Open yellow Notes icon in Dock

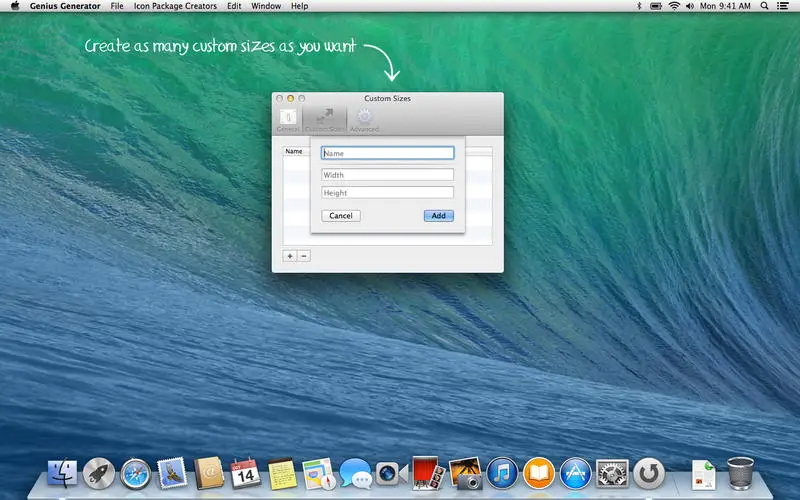pos(282,473)
